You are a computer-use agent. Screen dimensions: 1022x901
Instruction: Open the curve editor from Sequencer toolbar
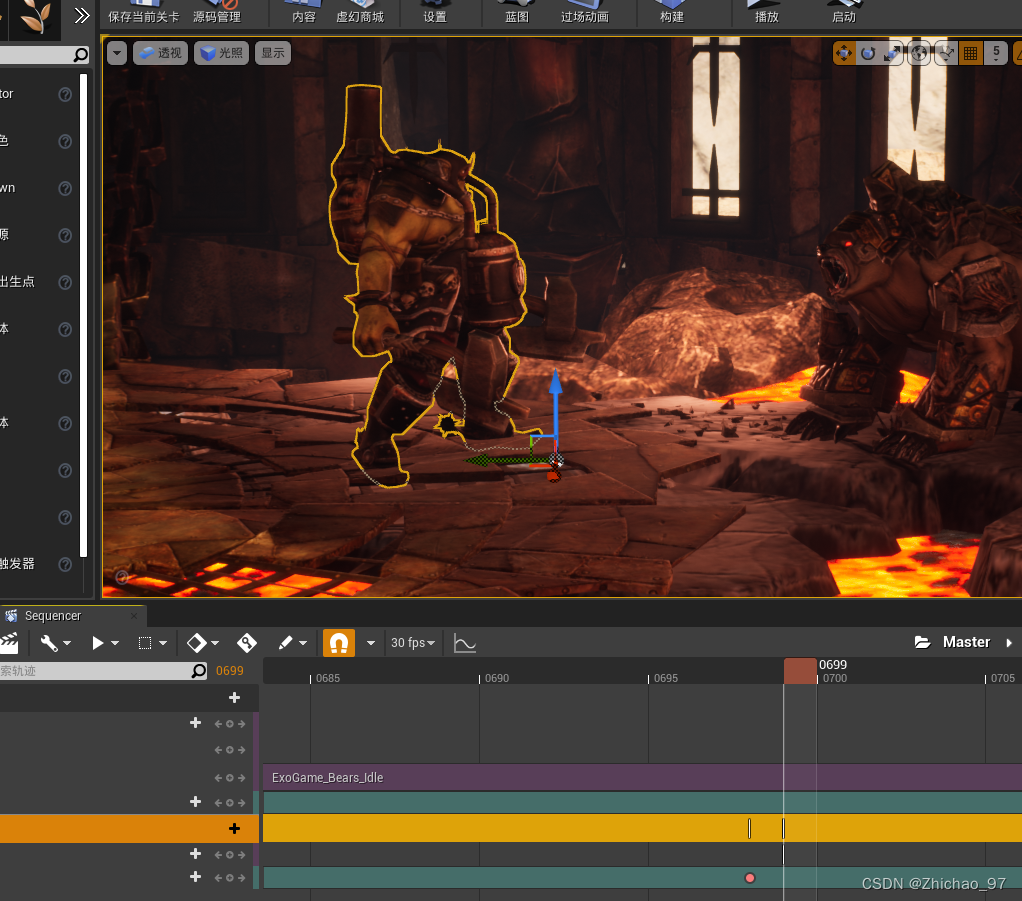pos(465,642)
